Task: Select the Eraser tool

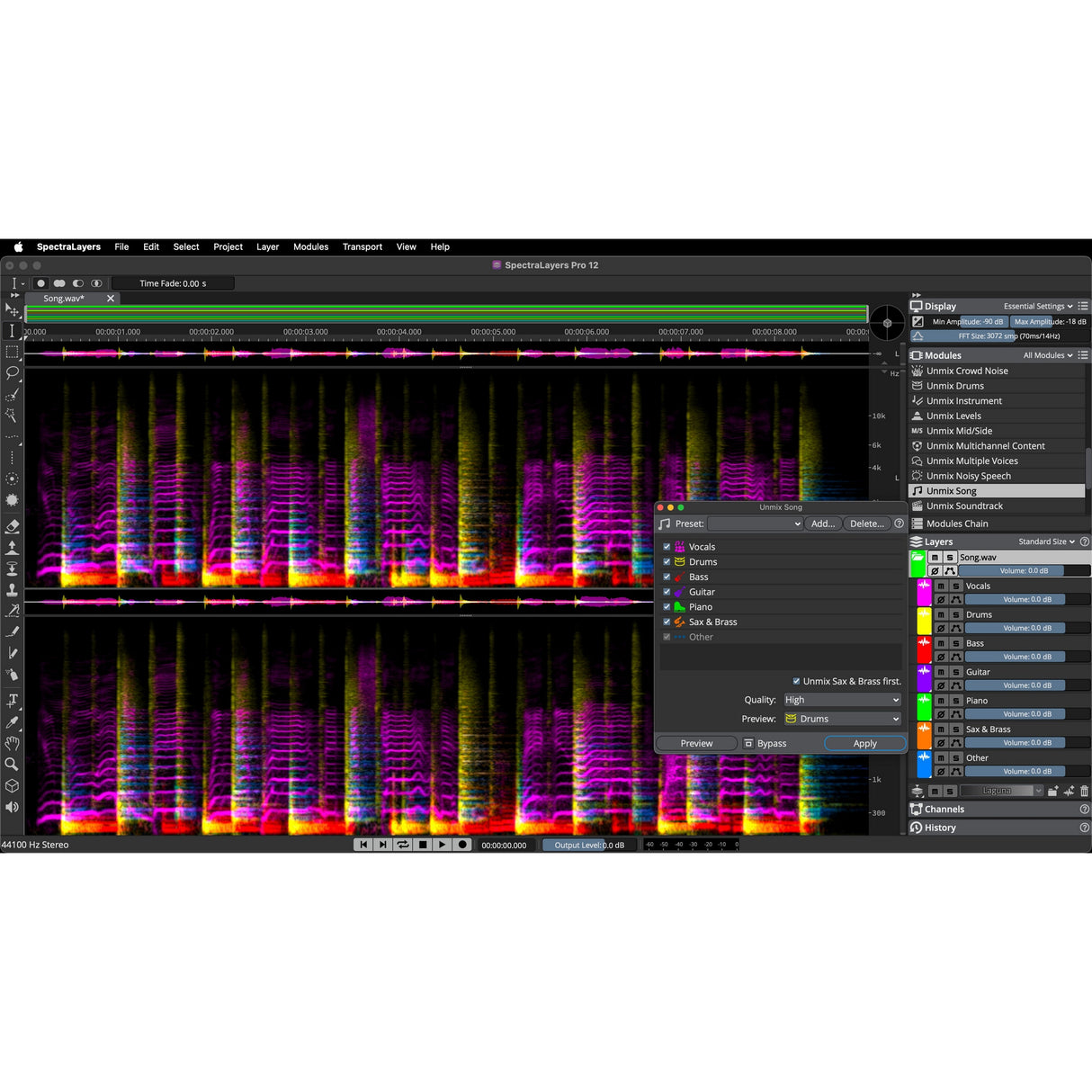Action: coord(12,525)
